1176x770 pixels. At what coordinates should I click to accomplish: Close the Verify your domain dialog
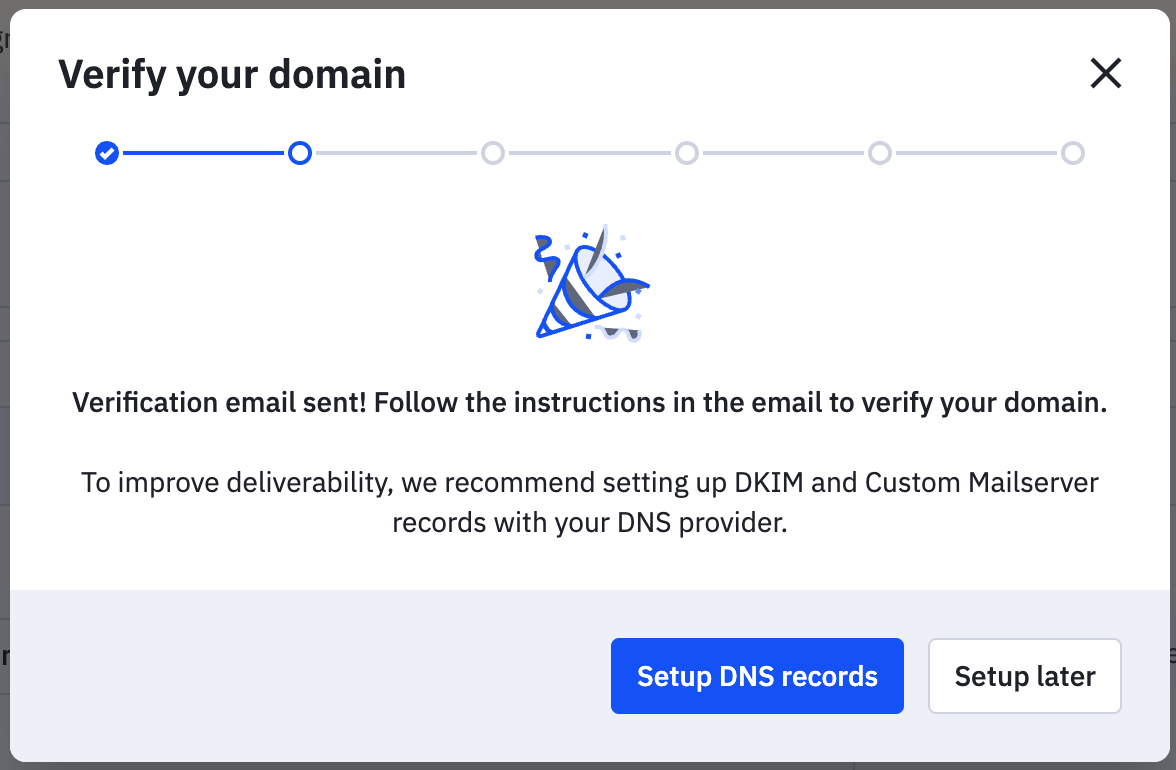(x=1105, y=73)
